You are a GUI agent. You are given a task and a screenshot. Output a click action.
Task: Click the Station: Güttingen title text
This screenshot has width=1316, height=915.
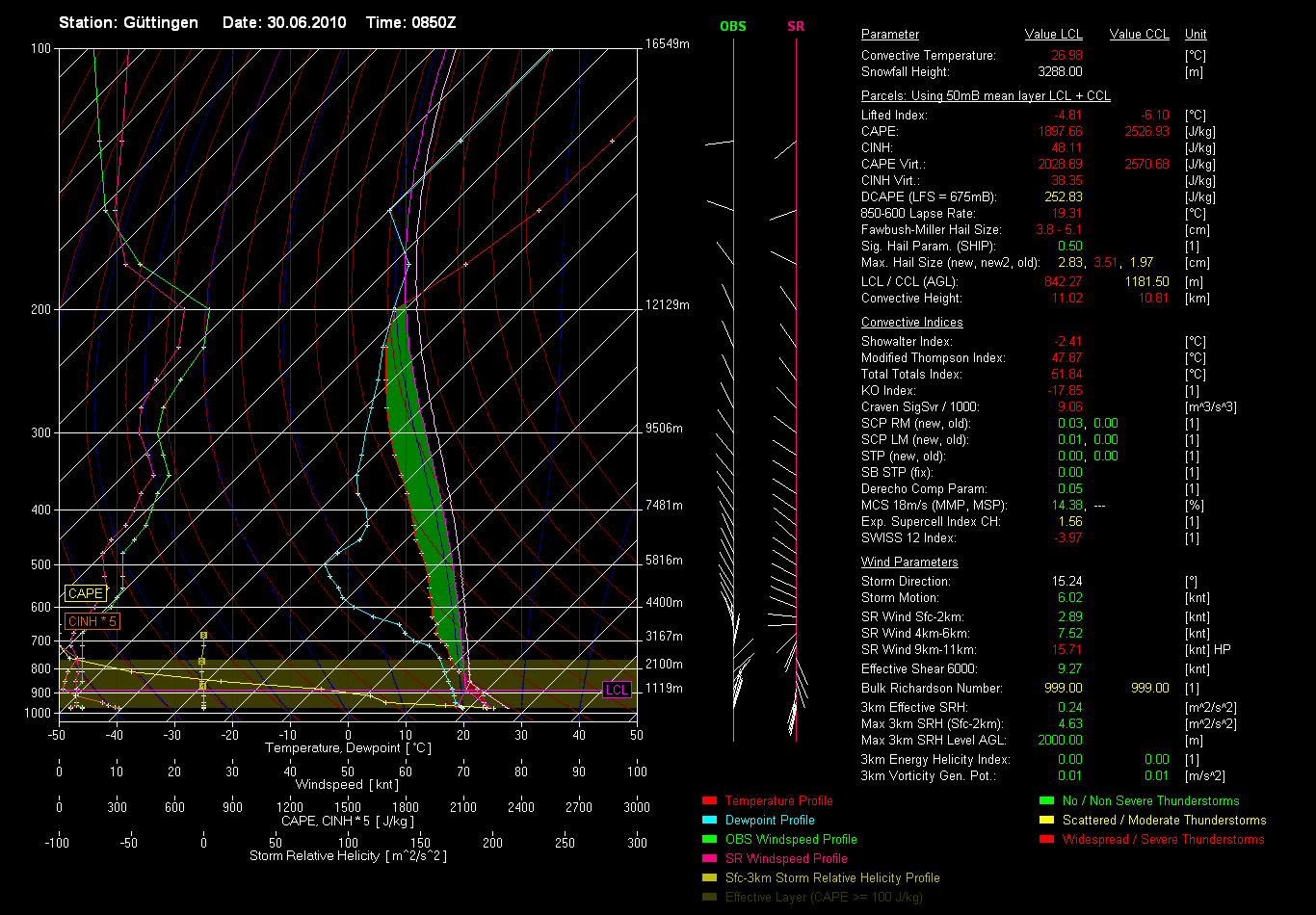coord(128,22)
